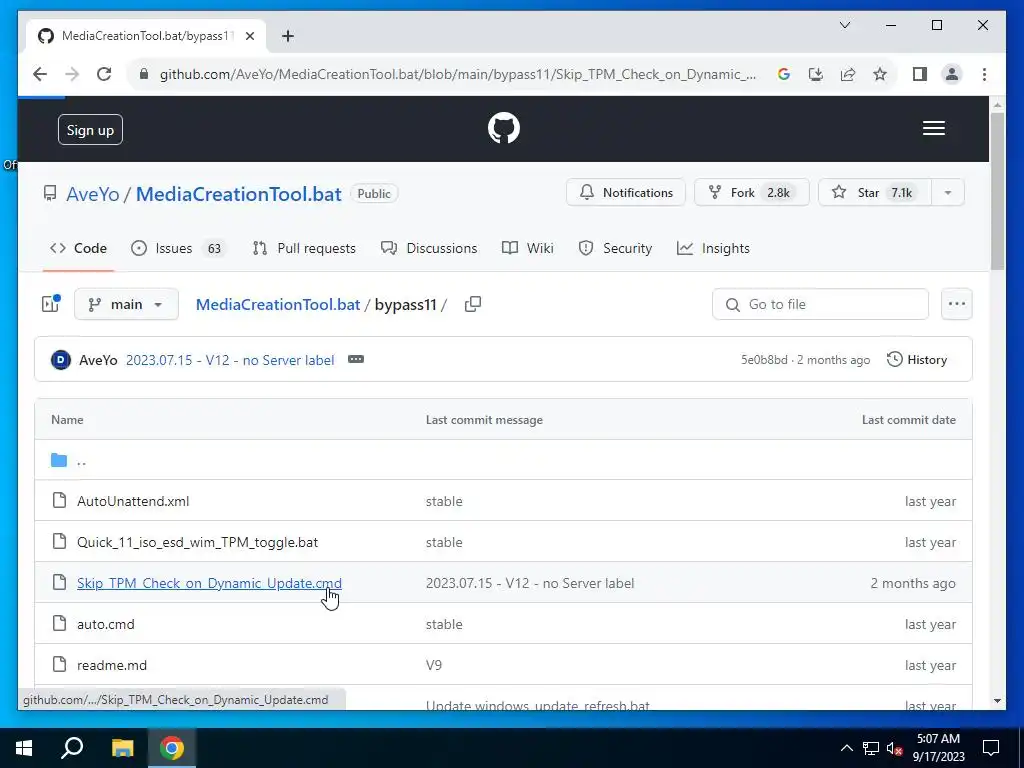This screenshot has height=768, width=1024.
Task: Open the Windows Start menu
Action: (24, 748)
